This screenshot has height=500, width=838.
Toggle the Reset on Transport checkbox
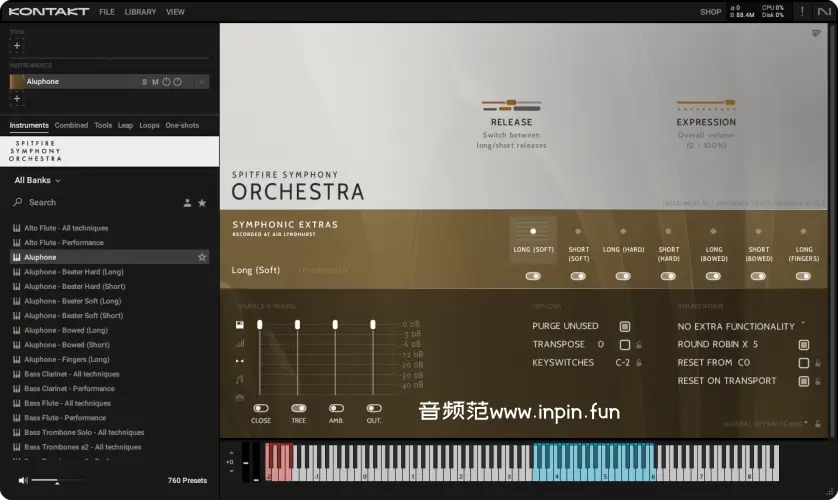pos(803,381)
